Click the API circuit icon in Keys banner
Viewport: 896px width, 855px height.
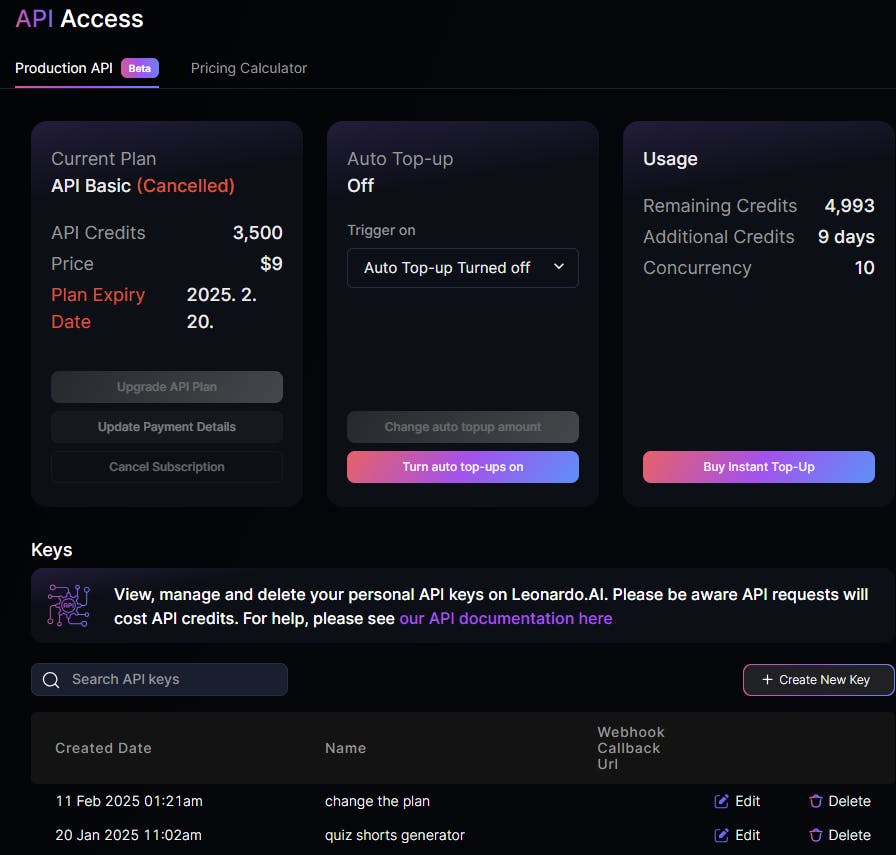coord(69,606)
